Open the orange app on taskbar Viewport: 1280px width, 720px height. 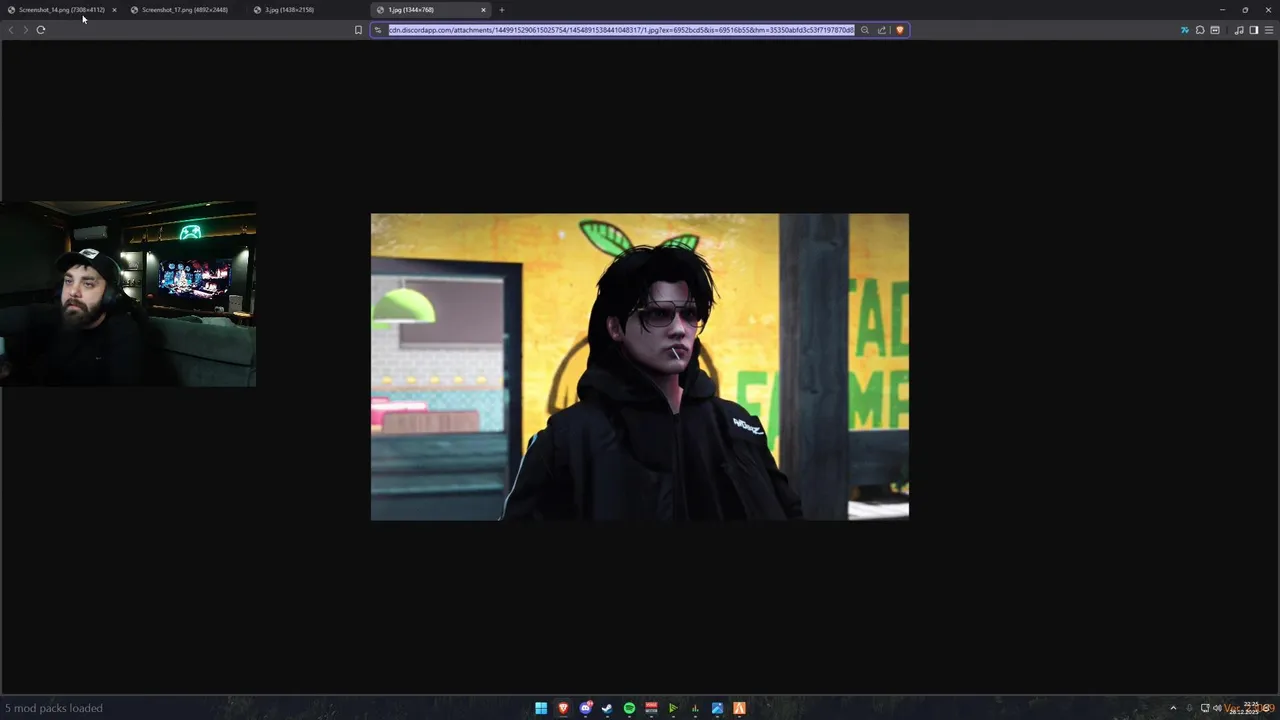pyautogui.click(x=739, y=708)
